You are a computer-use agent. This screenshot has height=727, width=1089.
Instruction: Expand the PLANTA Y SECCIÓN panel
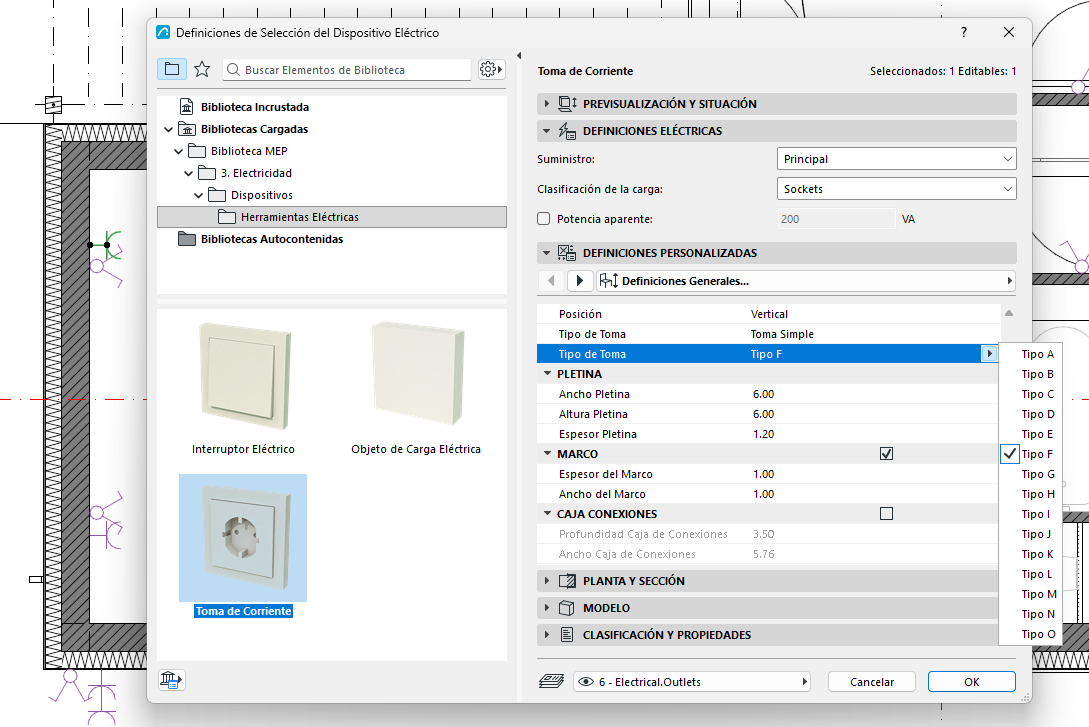tap(767, 580)
